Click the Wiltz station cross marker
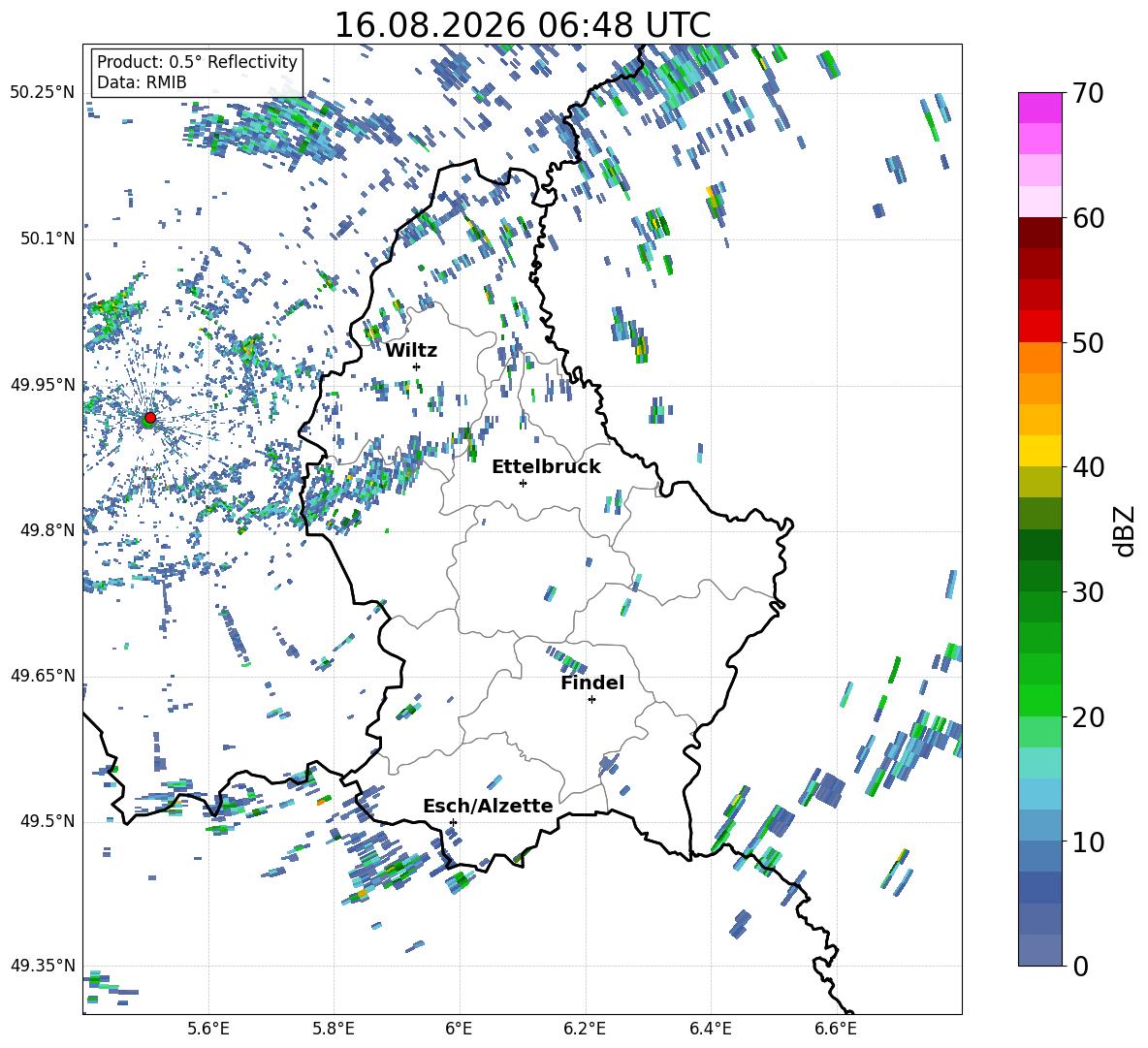 (x=417, y=366)
